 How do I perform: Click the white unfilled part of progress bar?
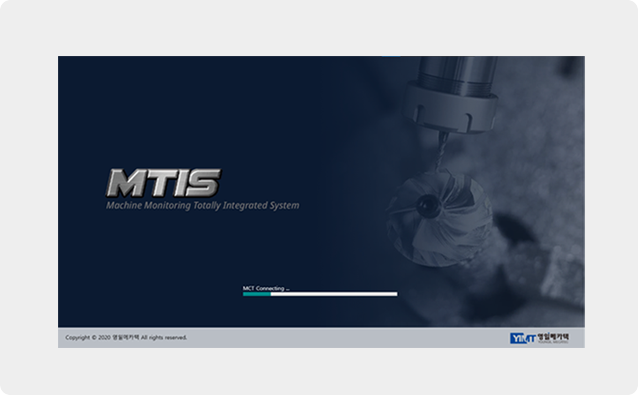(x=334, y=294)
